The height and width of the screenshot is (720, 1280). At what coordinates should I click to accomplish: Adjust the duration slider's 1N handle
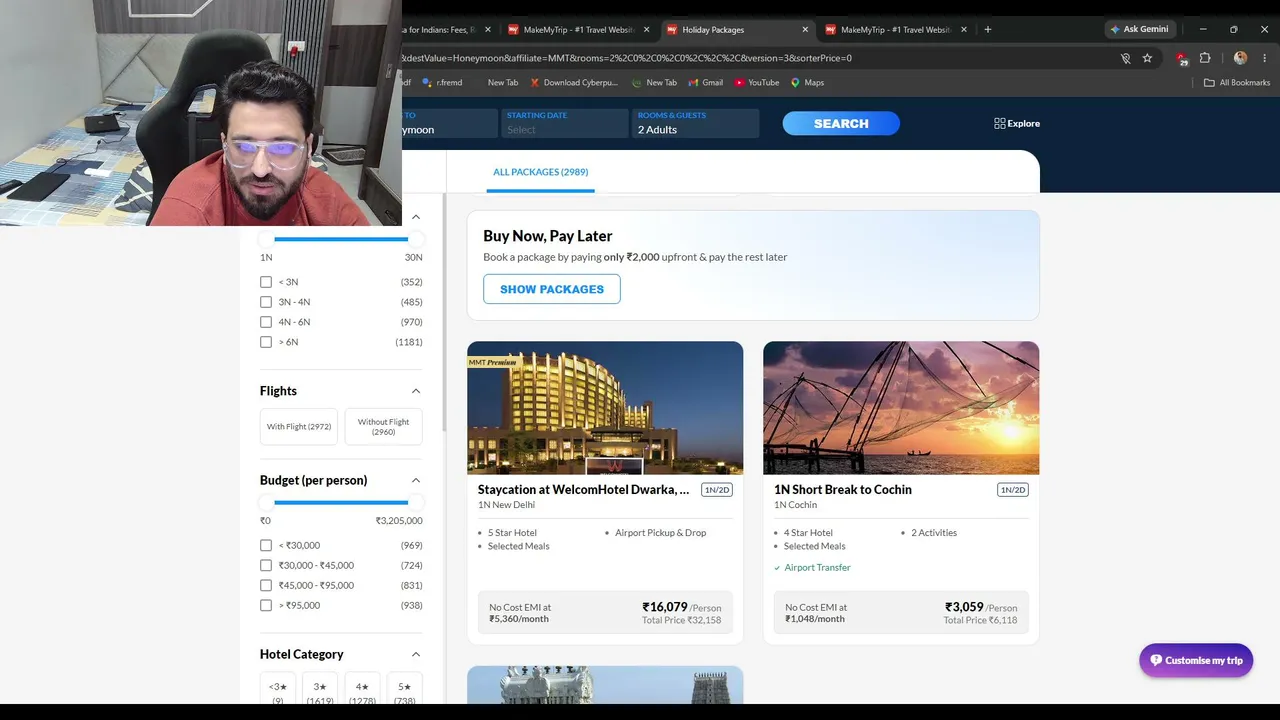tap(267, 239)
